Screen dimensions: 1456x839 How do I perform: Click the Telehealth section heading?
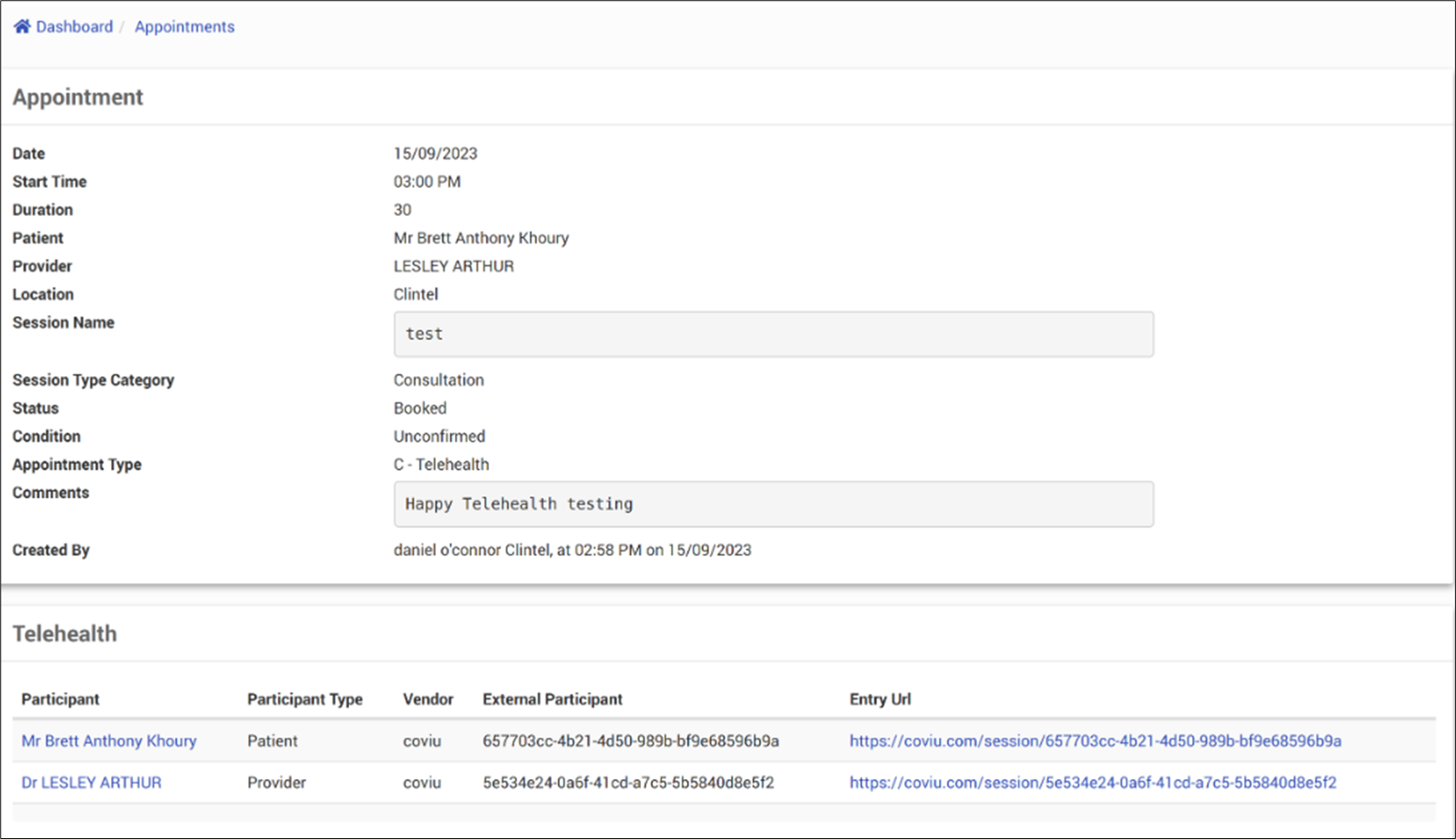pos(65,633)
